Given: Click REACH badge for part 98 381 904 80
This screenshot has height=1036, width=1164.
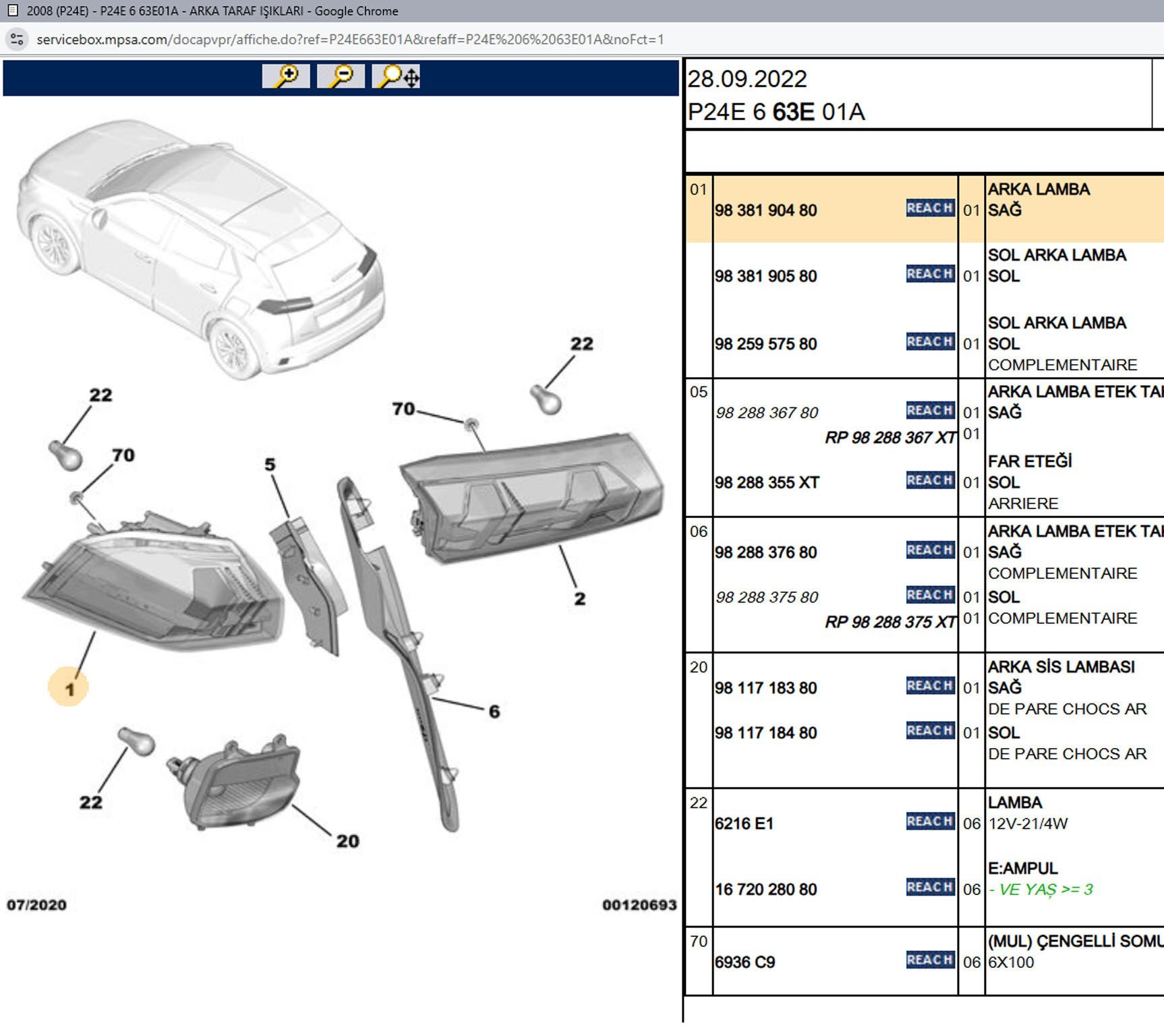Looking at the screenshot, I should [929, 208].
